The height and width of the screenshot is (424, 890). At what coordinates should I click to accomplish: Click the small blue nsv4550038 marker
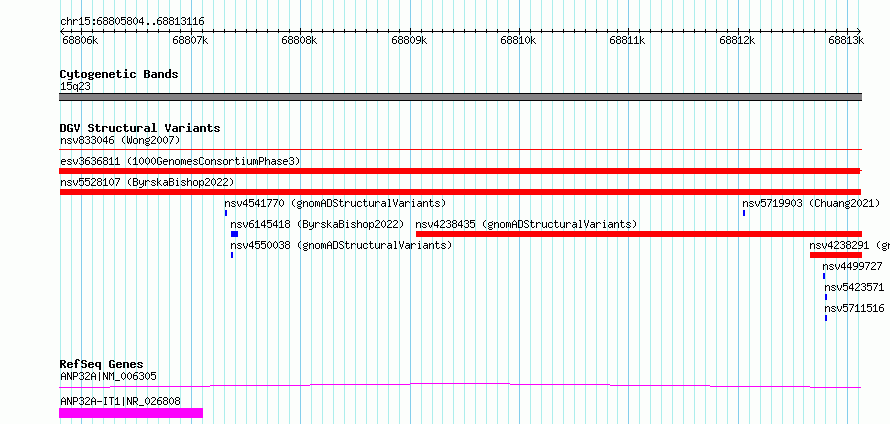tap(232, 255)
